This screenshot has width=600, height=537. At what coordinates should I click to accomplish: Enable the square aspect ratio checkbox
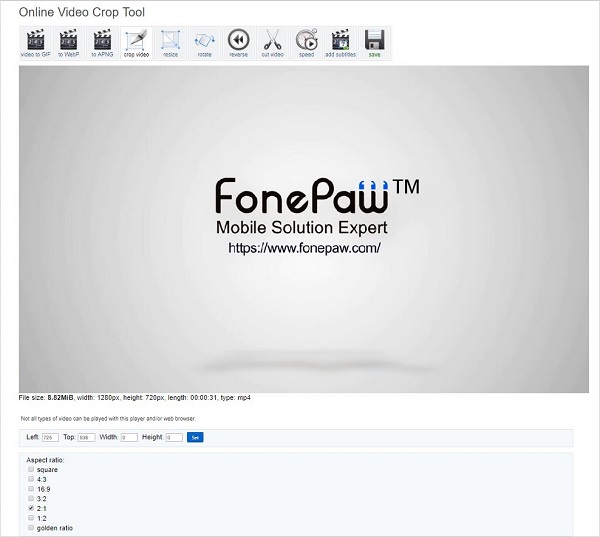pos(31,469)
